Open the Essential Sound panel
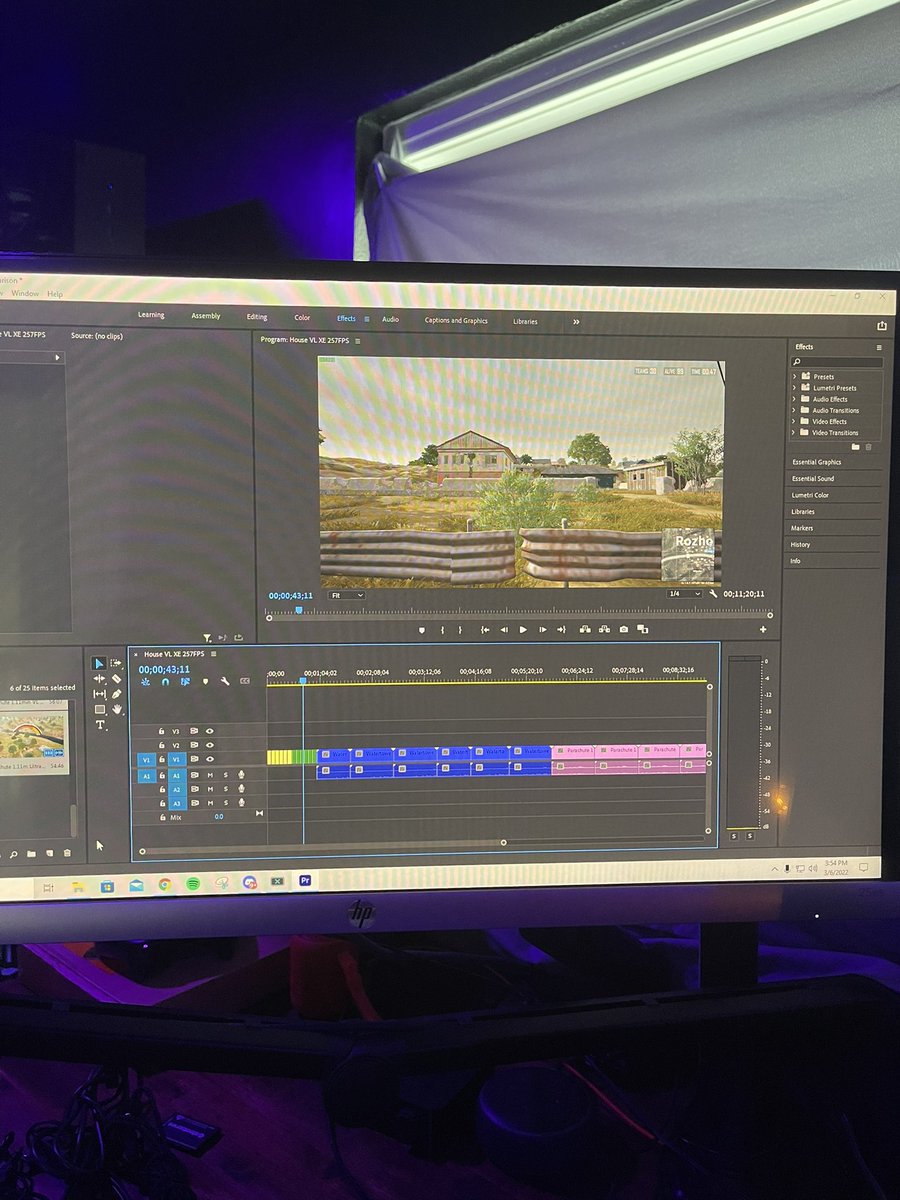The height and width of the screenshot is (1200, 900). [813, 479]
